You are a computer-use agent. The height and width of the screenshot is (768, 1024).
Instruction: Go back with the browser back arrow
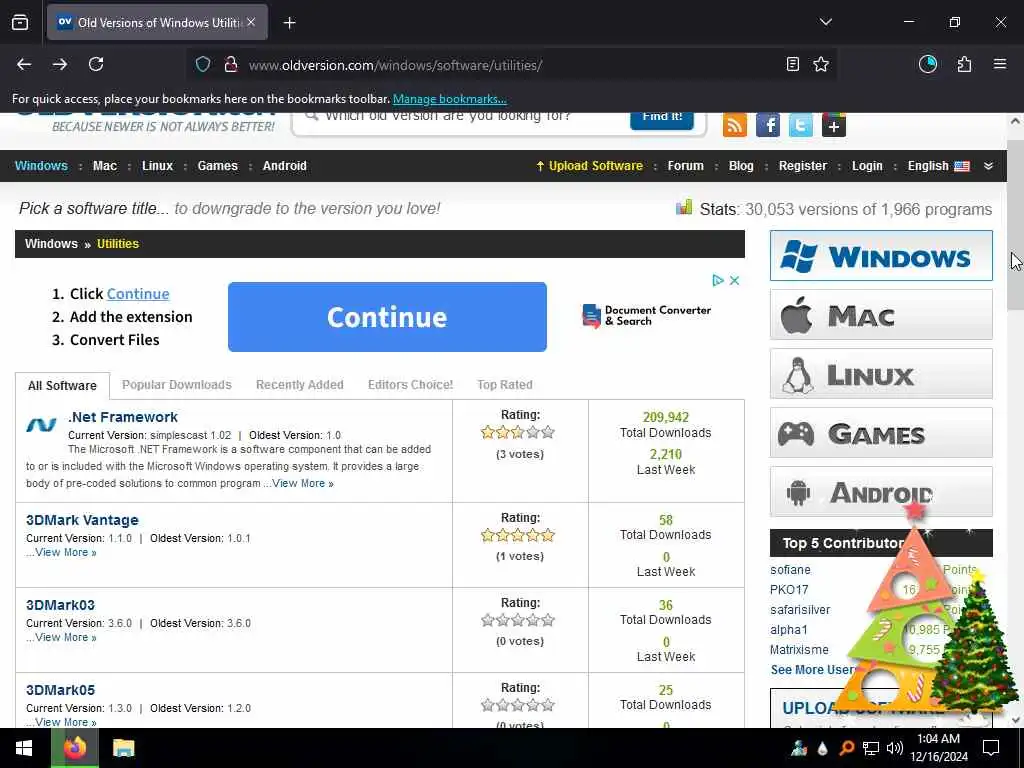click(x=24, y=64)
